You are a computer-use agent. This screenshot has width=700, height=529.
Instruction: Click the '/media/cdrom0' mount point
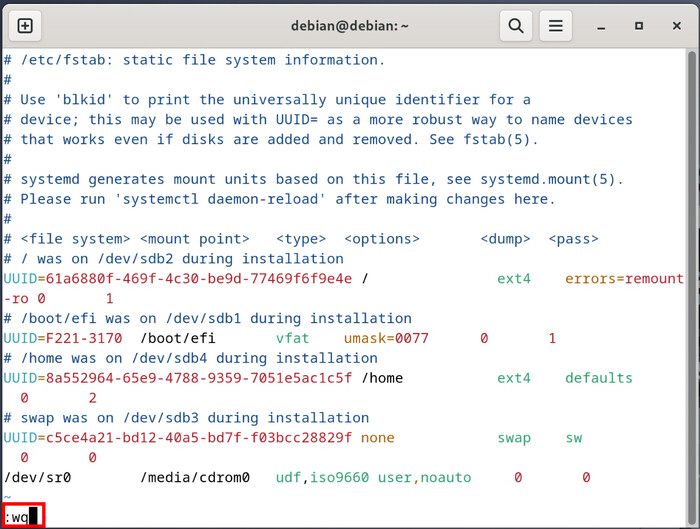pyautogui.click(x=195, y=477)
